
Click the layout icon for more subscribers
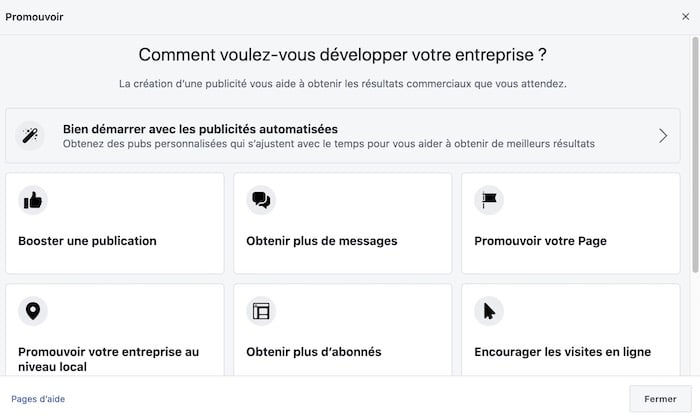tap(261, 311)
